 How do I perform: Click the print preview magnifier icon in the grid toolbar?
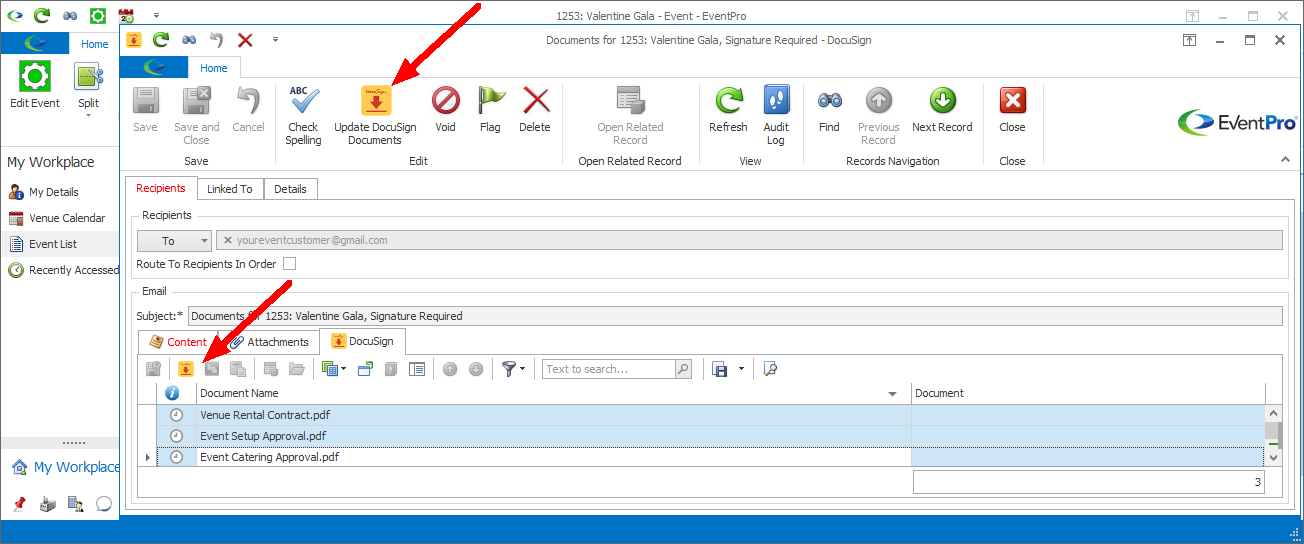pyautogui.click(x=769, y=369)
